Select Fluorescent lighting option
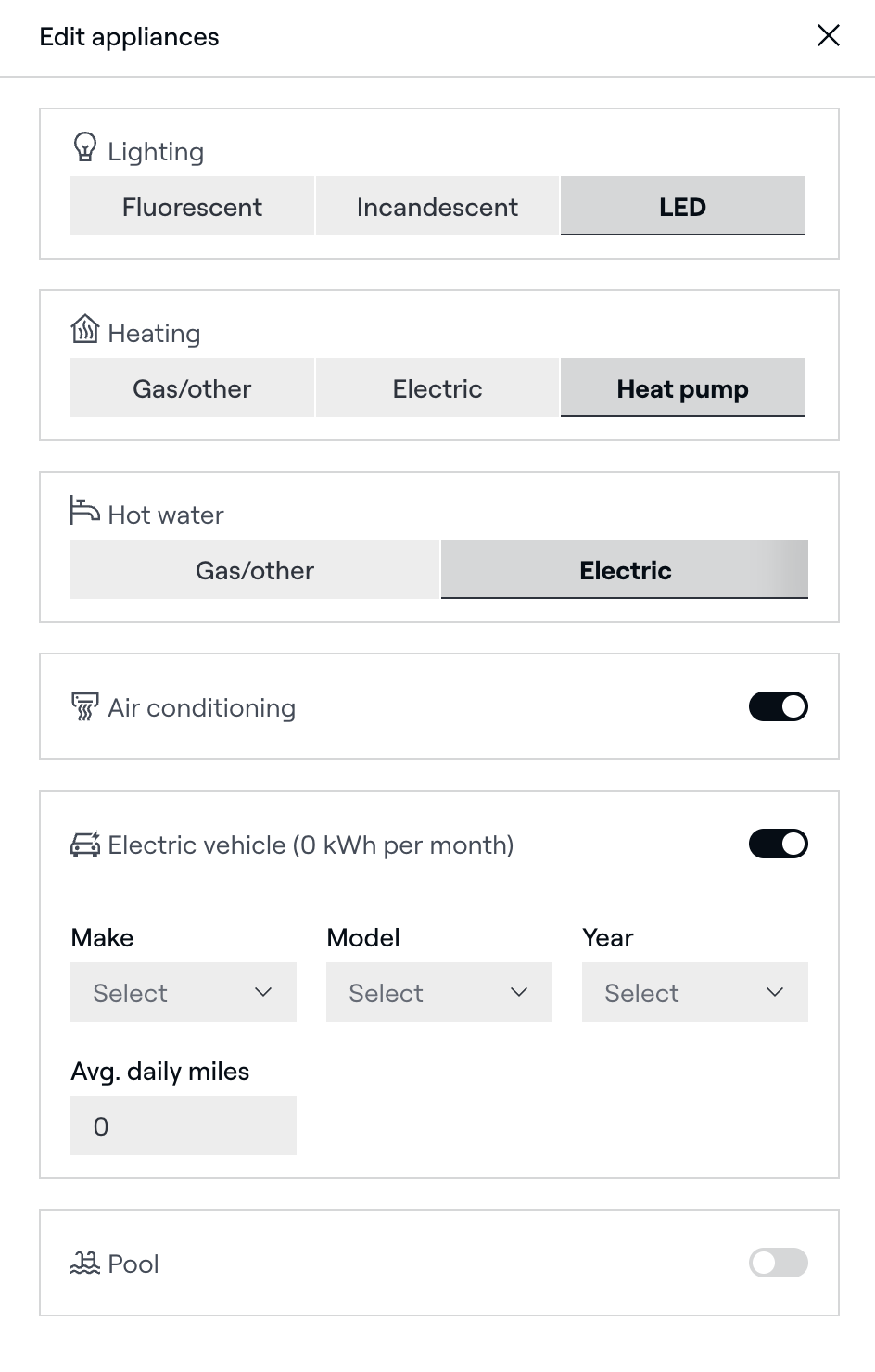Screen dimensions: 875x1372 click(192, 207)
